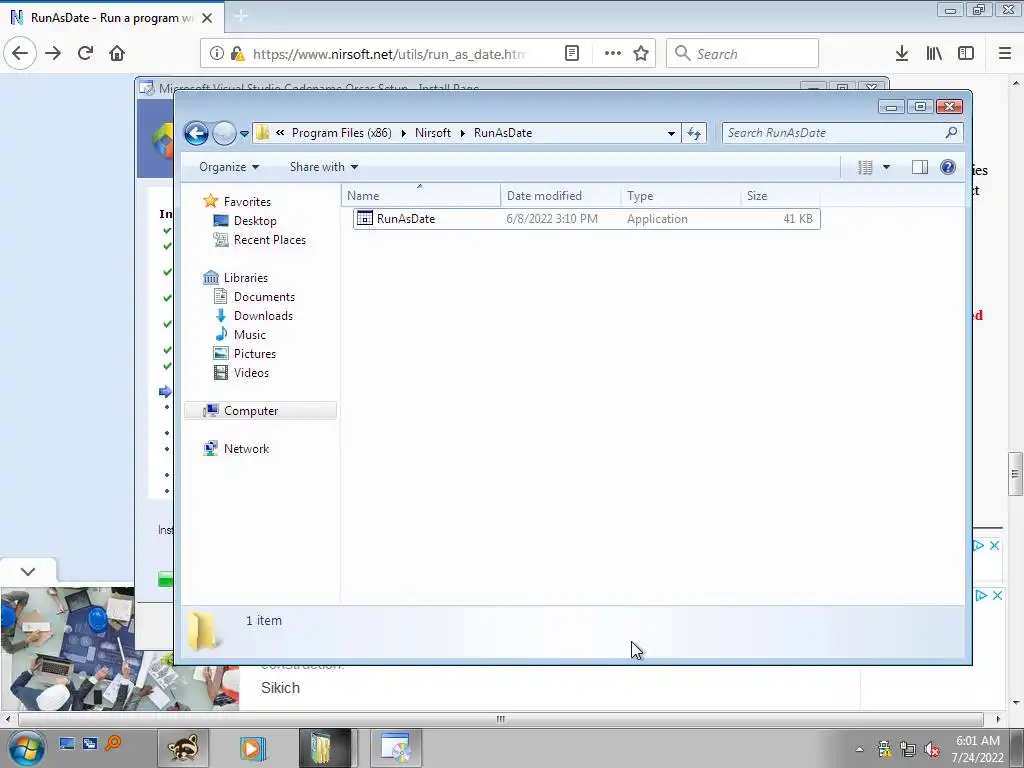This screenshot has width=1024, height=768.
Task: Open Explorer recent pages dropdown
Action: (x=244, y=133)
